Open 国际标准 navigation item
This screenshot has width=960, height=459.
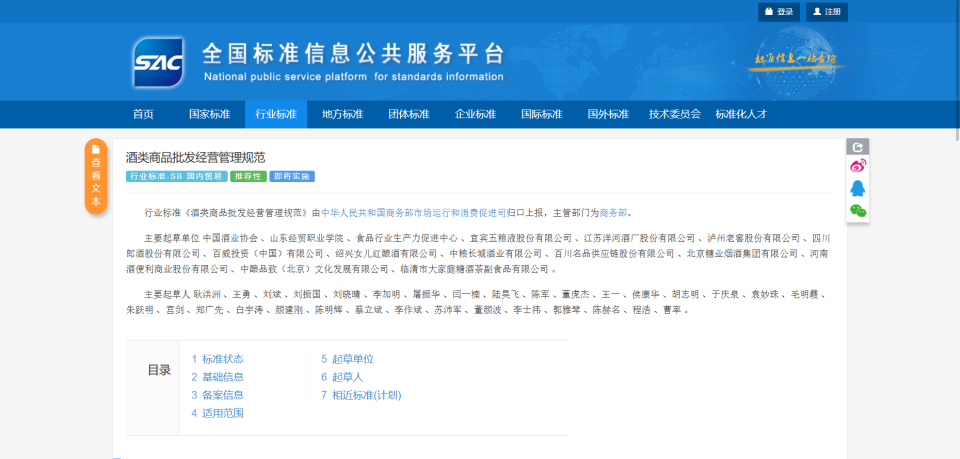542,114
